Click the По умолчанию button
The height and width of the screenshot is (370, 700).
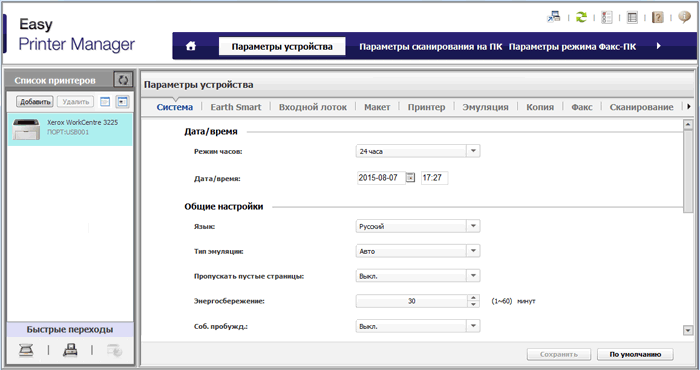click(x=635, y=354)
